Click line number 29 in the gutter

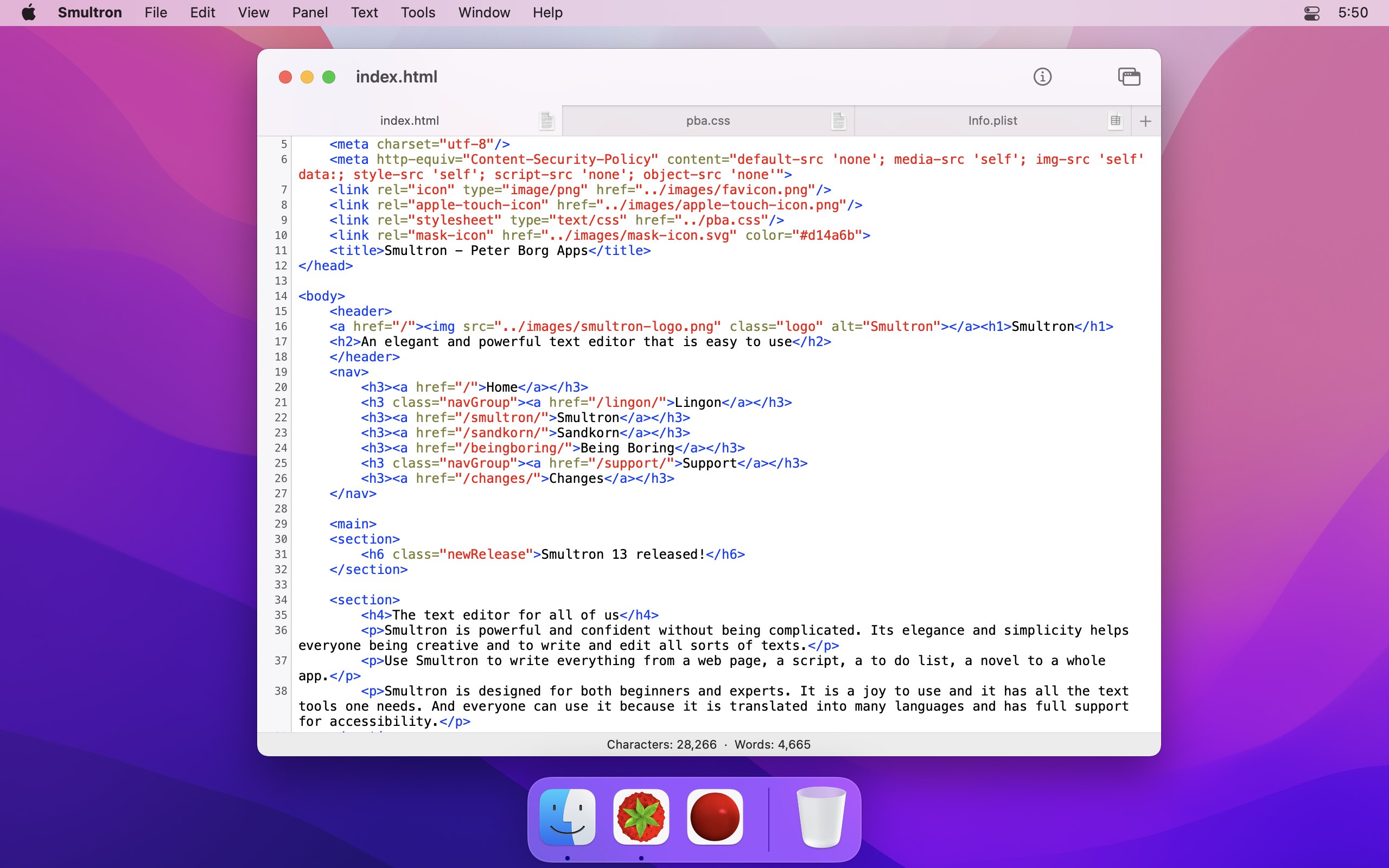[281, 524]
